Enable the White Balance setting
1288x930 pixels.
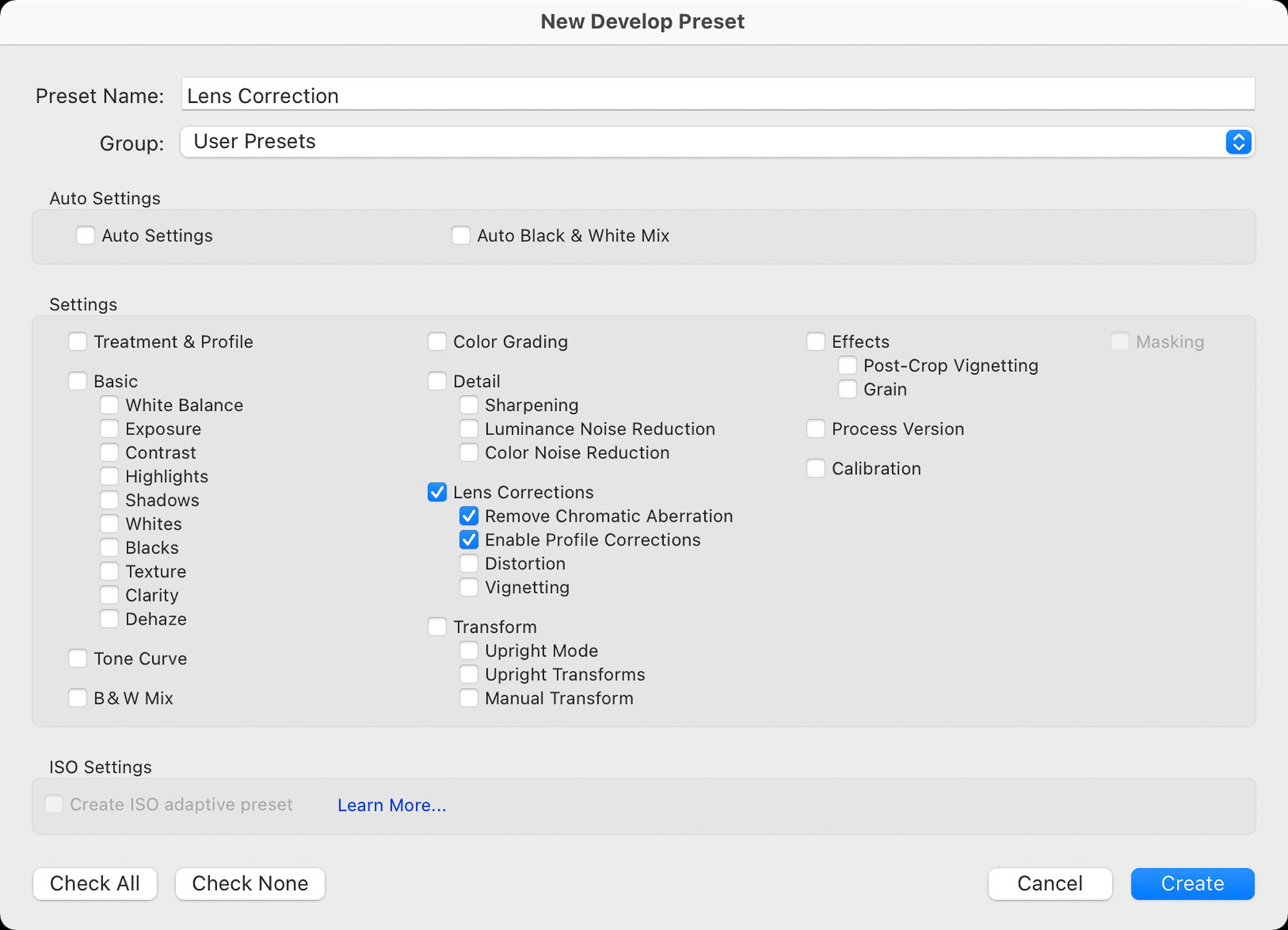coord(109,404)
